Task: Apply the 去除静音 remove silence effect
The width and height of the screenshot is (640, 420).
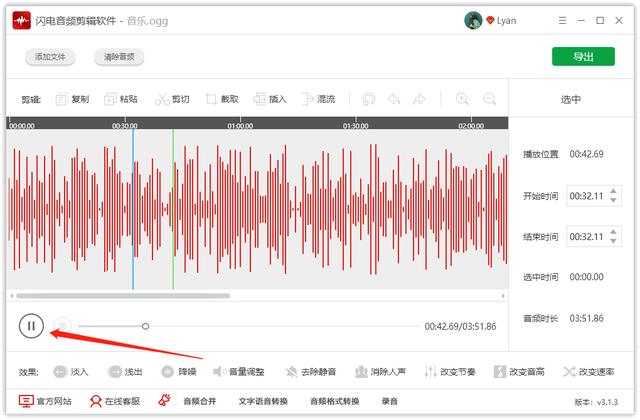Action: tap(311, 371)
